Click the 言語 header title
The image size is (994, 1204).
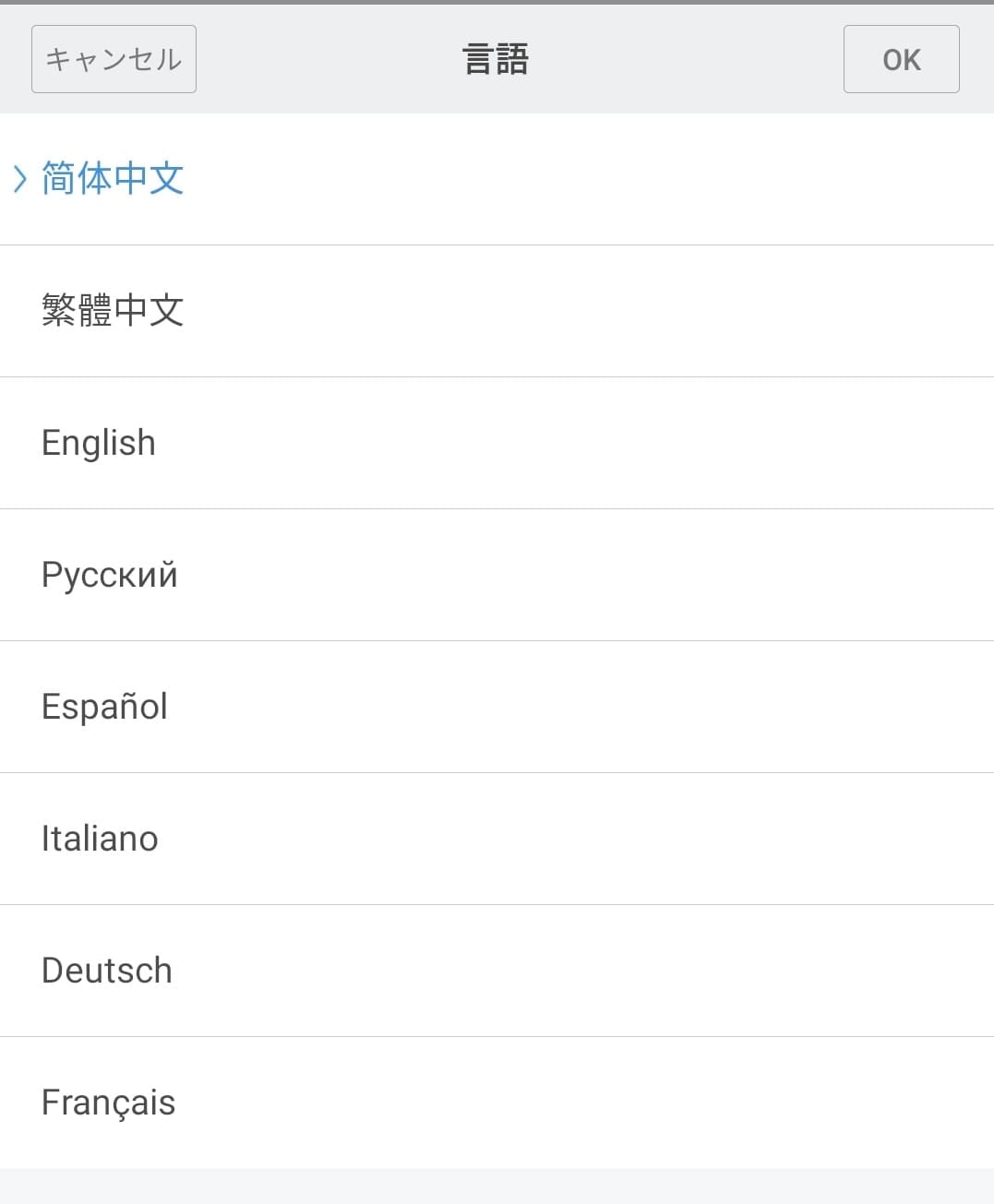pos(496,60)
